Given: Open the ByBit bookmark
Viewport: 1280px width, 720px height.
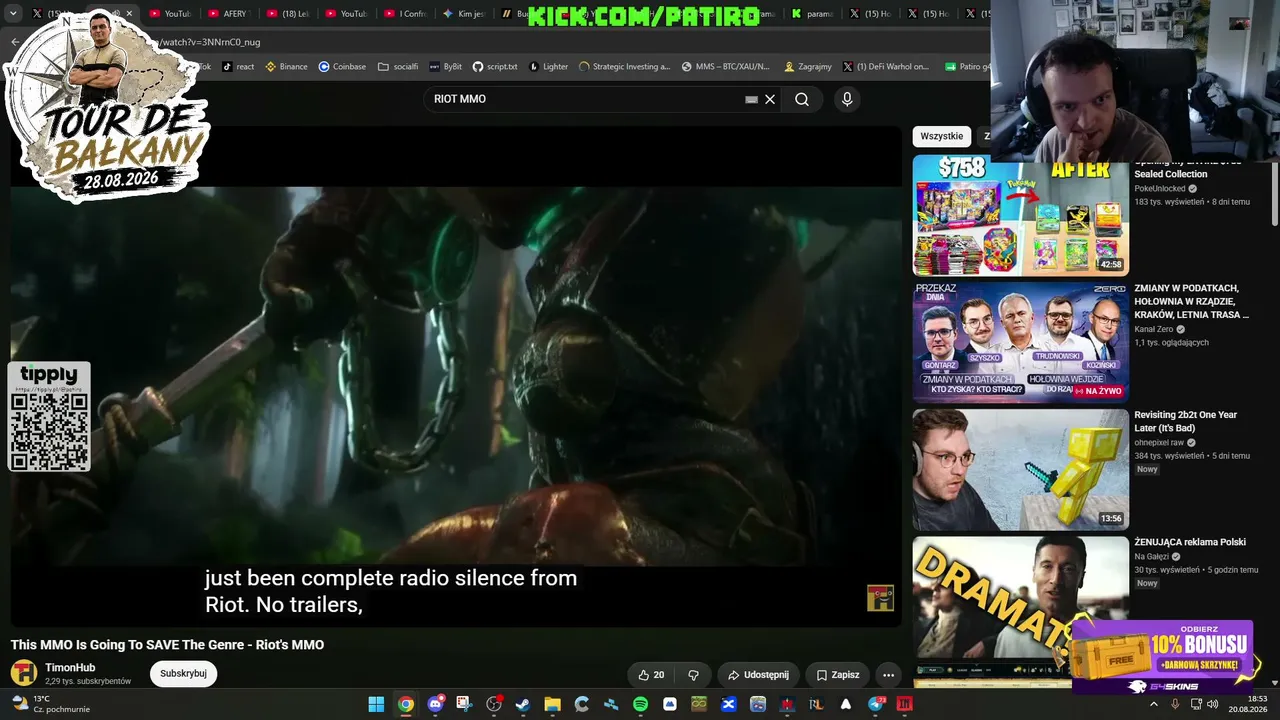Looking at the screenshot, I should (445, 67).
